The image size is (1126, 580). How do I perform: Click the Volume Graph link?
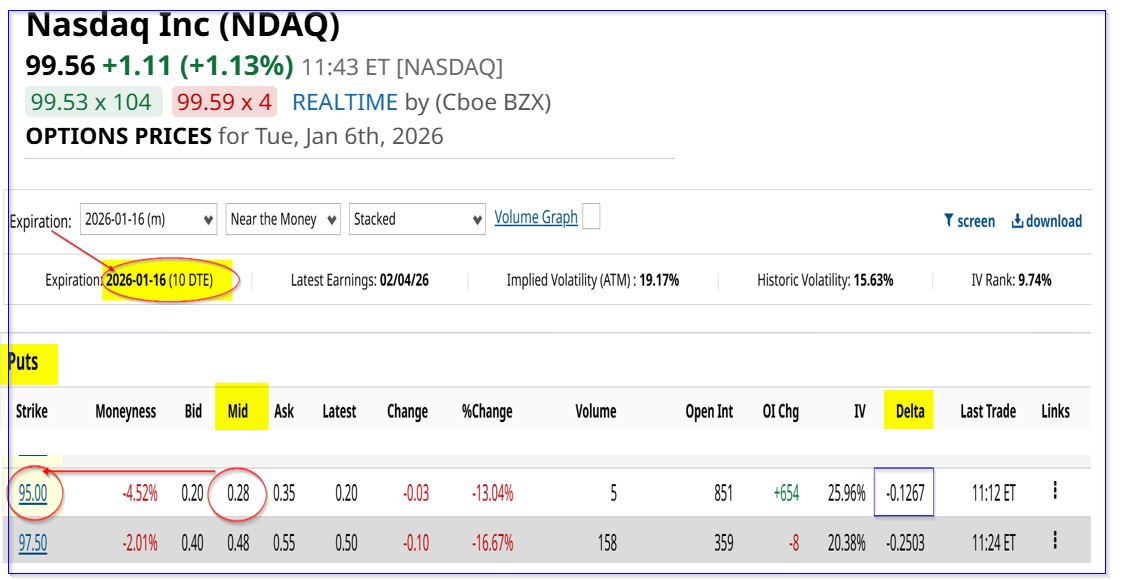536,217
